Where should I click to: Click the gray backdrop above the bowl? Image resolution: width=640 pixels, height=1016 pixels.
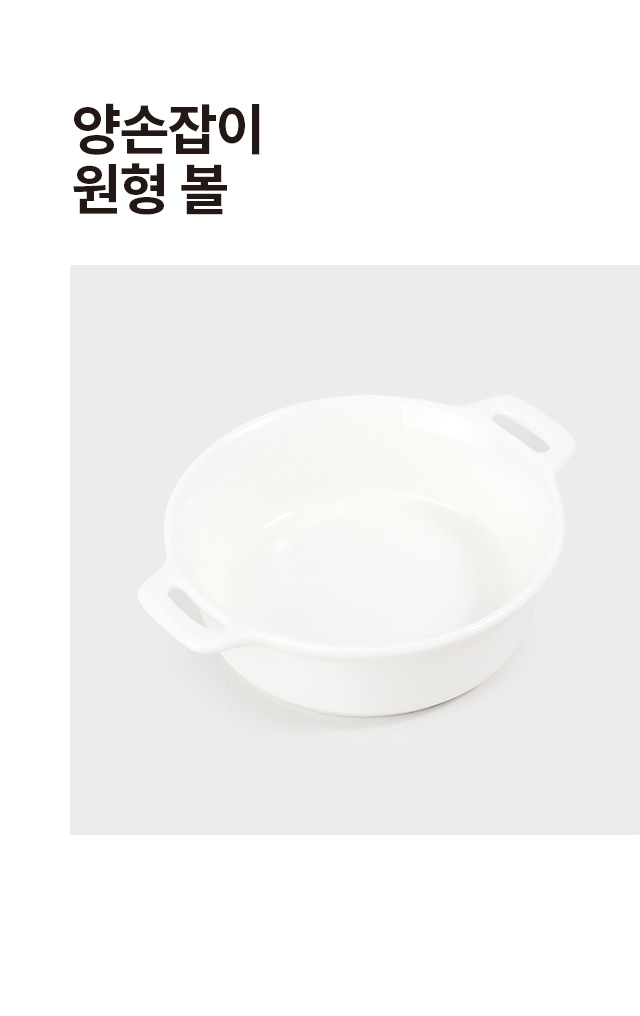coord(355,330)
